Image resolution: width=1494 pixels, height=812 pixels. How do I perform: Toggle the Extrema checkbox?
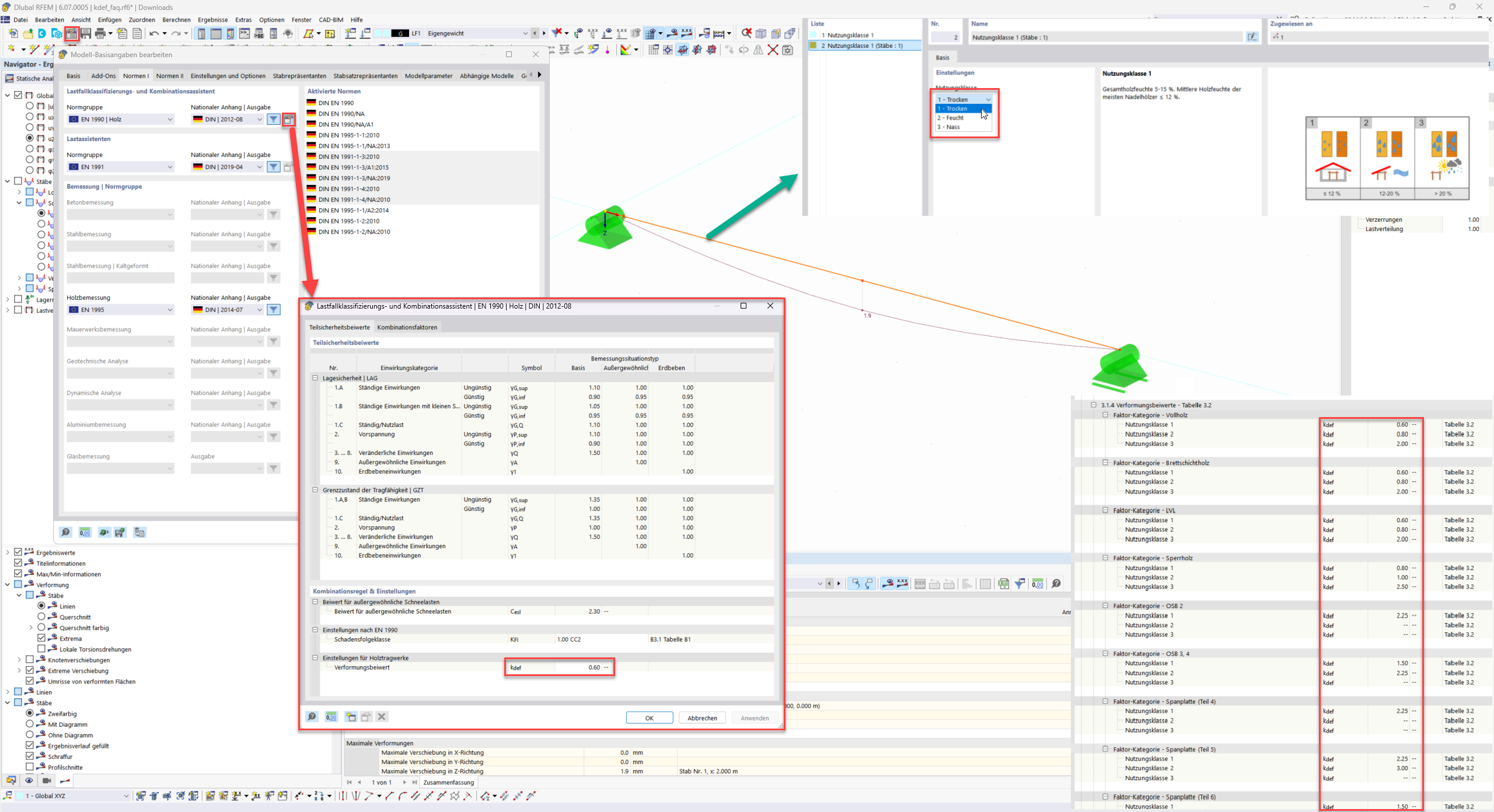coord(41,638)
